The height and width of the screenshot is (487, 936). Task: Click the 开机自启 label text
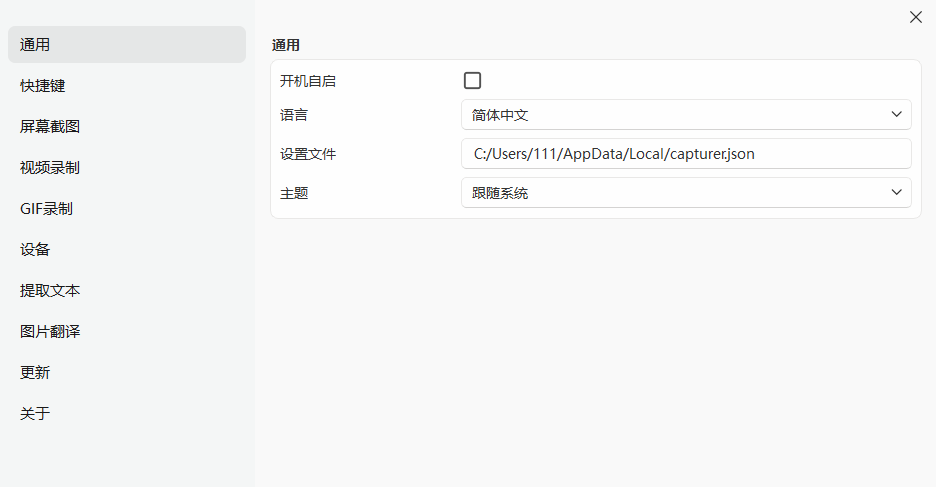(x=308, y=81)
